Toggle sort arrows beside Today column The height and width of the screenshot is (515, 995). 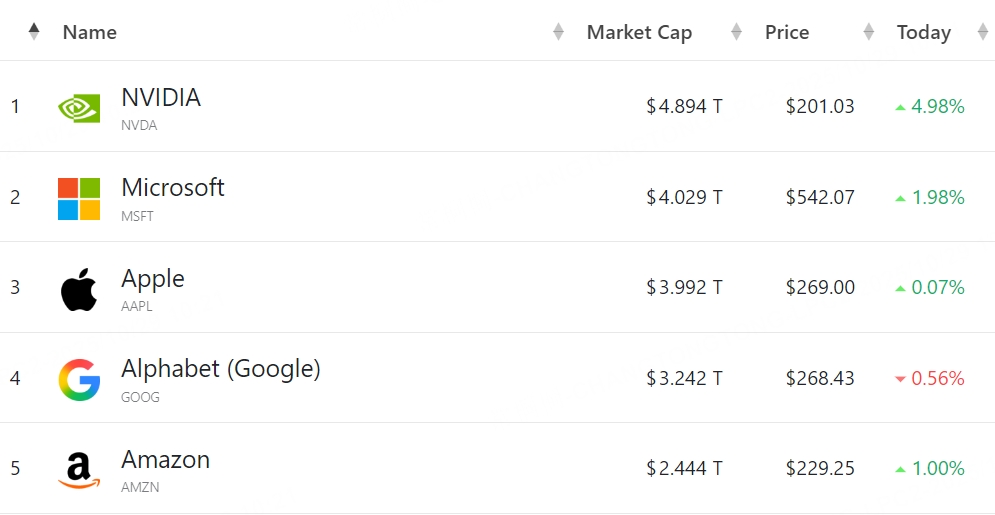pos(982,32)
